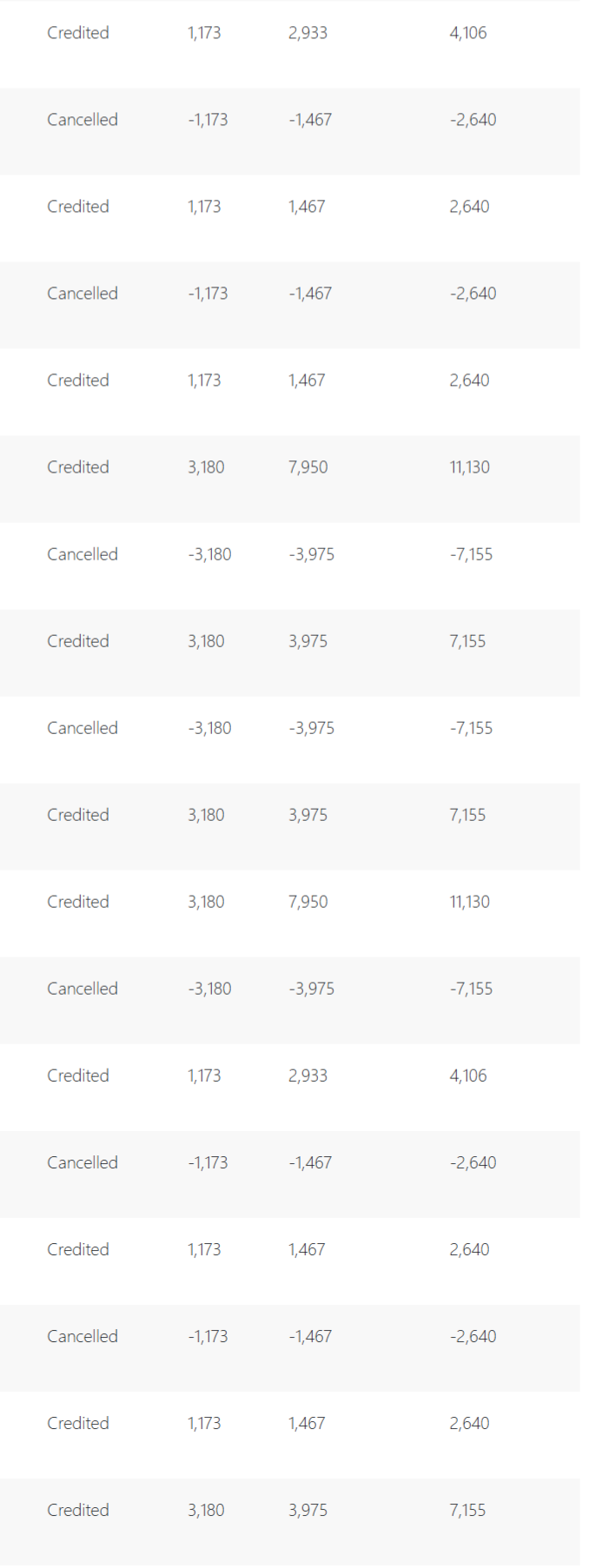This screenshot has height=1568, width=602.
Task: Click the upper 11,130 total value
Action: tap(469, 467)
